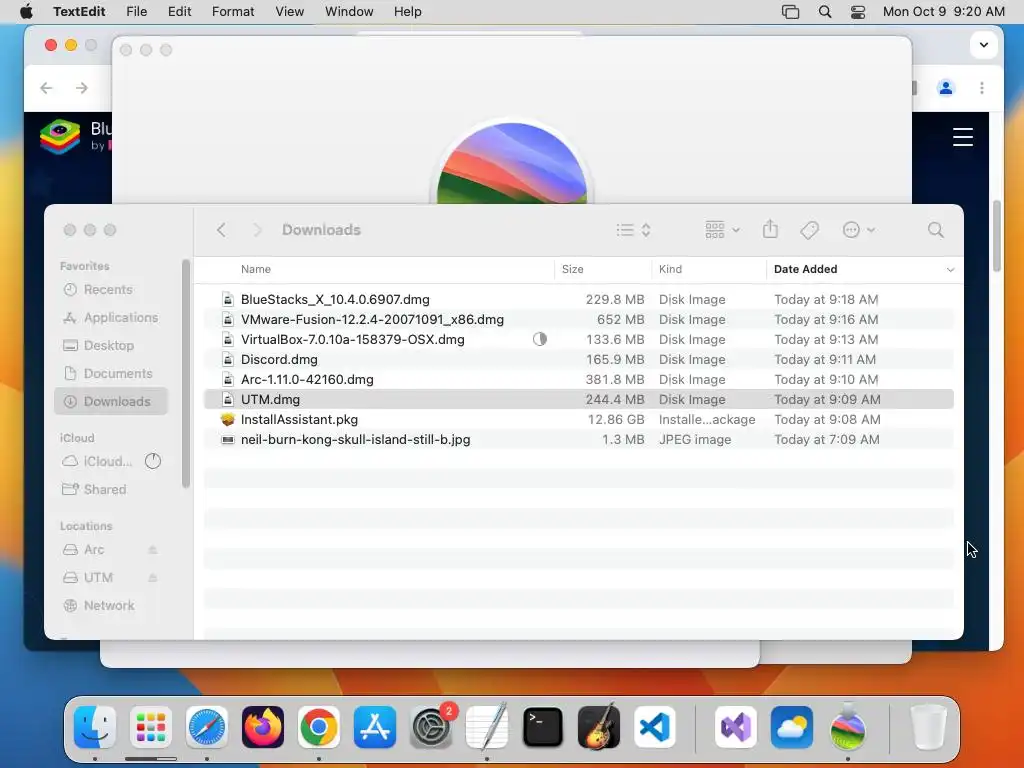Viewport: 1024px width, 768px height.
Task: Select Network in the Finder sidebar
Action: (112, 605)
